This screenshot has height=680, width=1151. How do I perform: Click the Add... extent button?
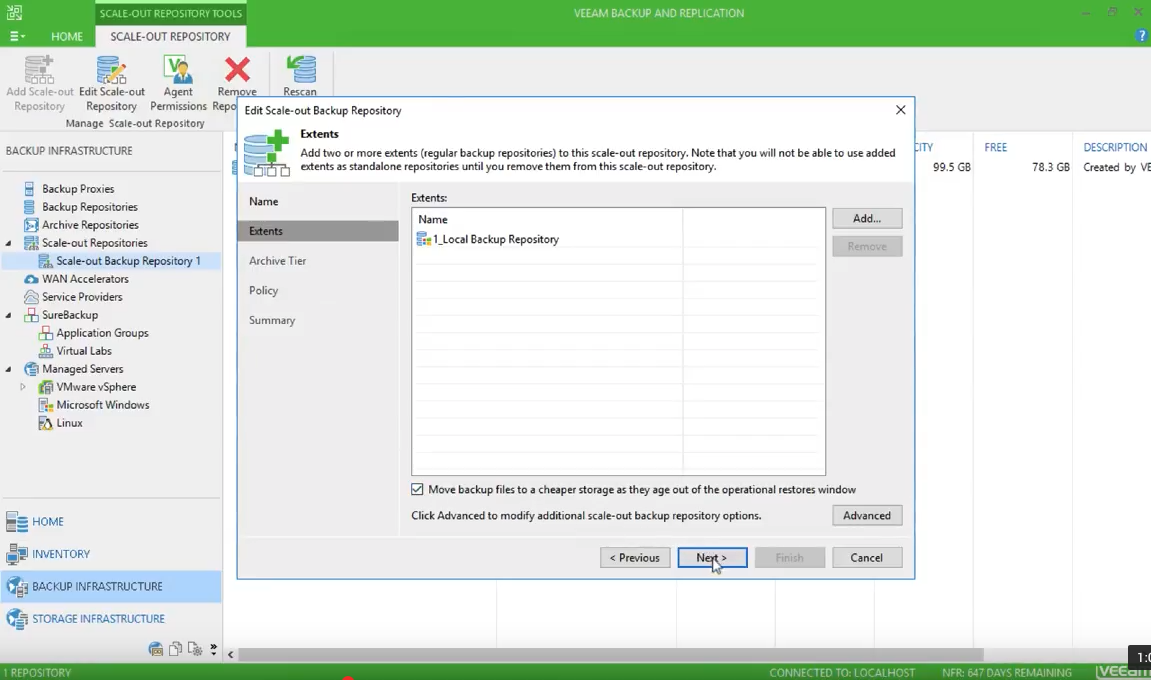click(867, 218)
